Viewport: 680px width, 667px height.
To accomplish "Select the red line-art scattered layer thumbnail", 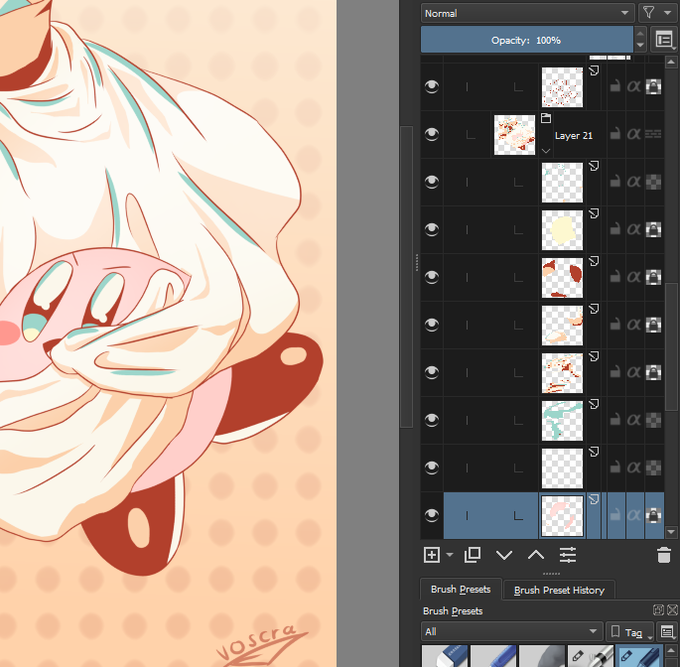I will pos(562,373).
